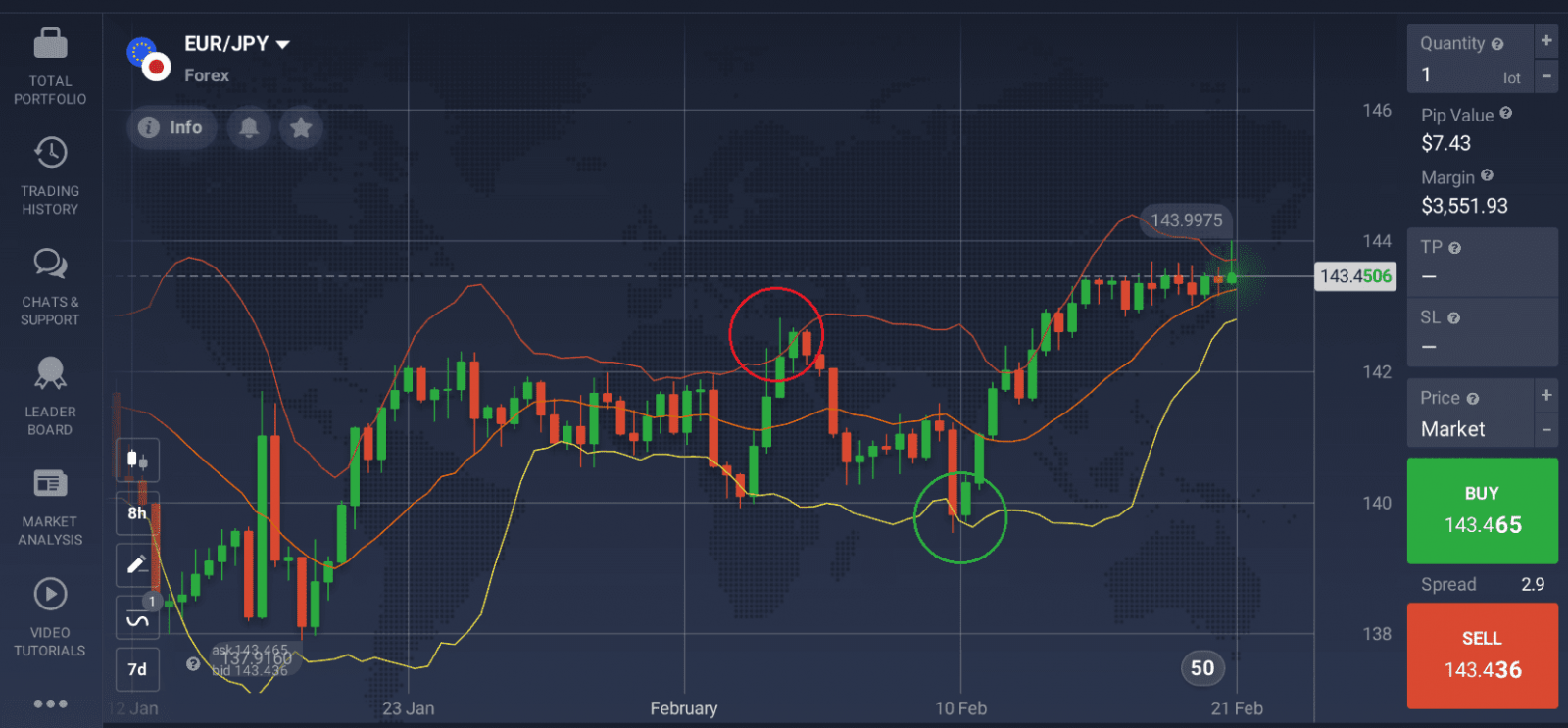
Task: Add EUR/JPY to favorites star
Action: click(x=301, y=127)
